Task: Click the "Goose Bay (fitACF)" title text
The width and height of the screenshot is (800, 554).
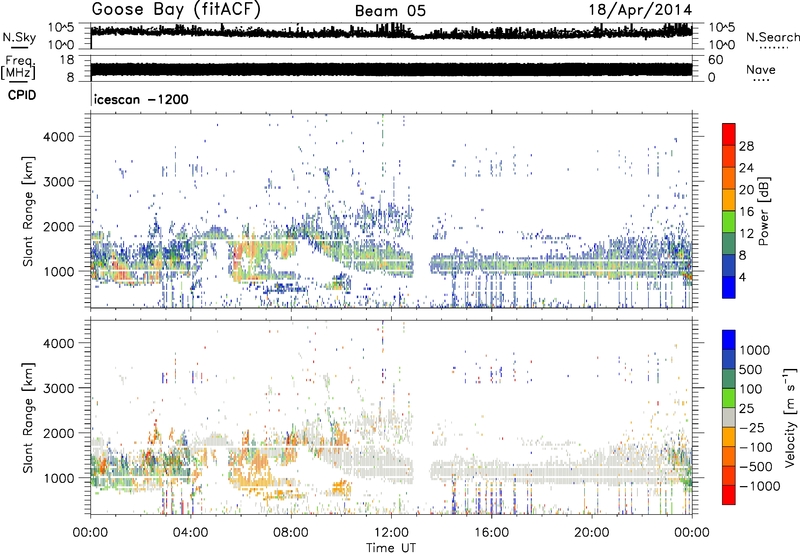Action: pyautogui.click(x=176, y=10)
